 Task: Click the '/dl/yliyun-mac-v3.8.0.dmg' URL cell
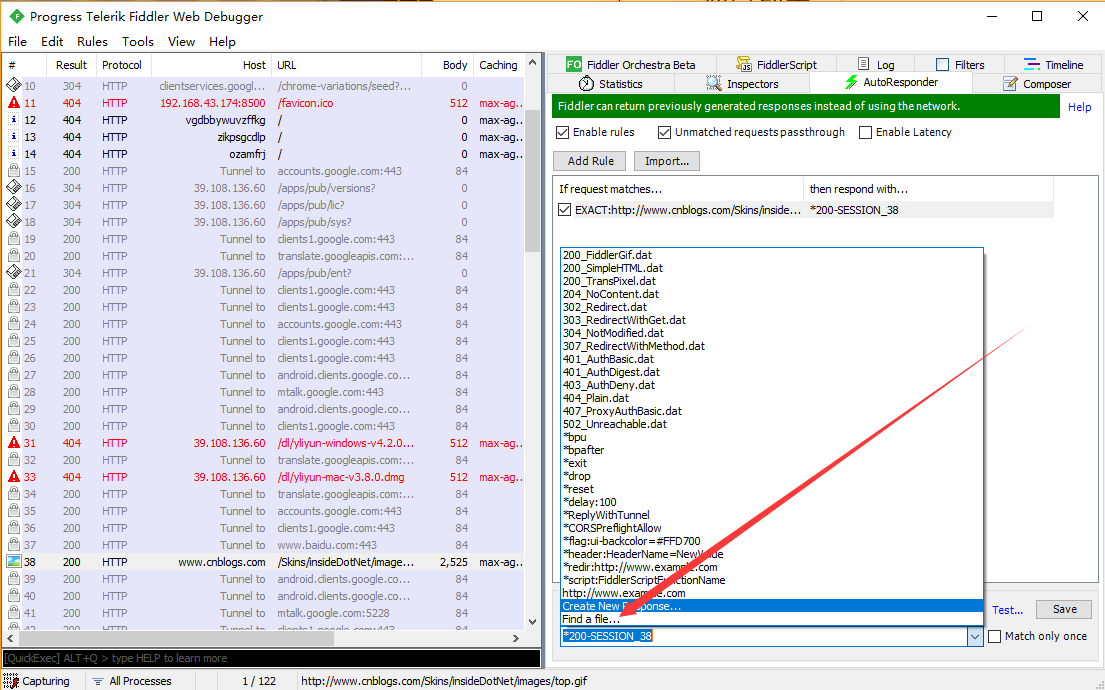[x=340, y=477]
